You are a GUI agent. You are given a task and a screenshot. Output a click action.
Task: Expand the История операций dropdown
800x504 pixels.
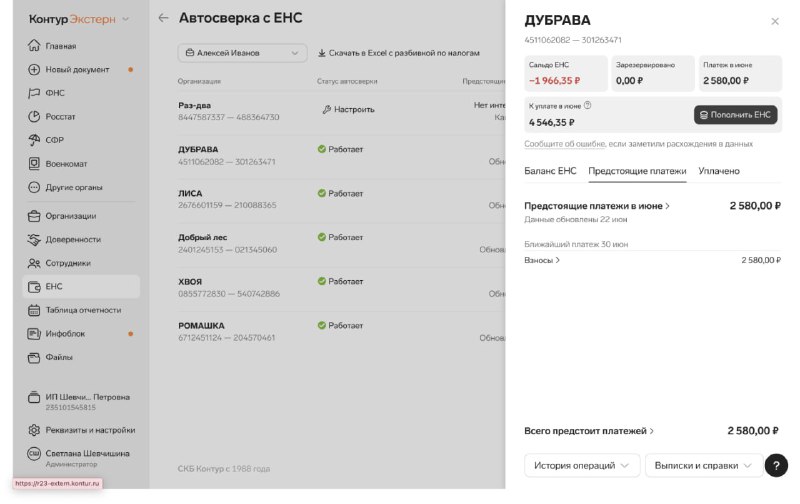pyautogui.click(x=582, y=465)
